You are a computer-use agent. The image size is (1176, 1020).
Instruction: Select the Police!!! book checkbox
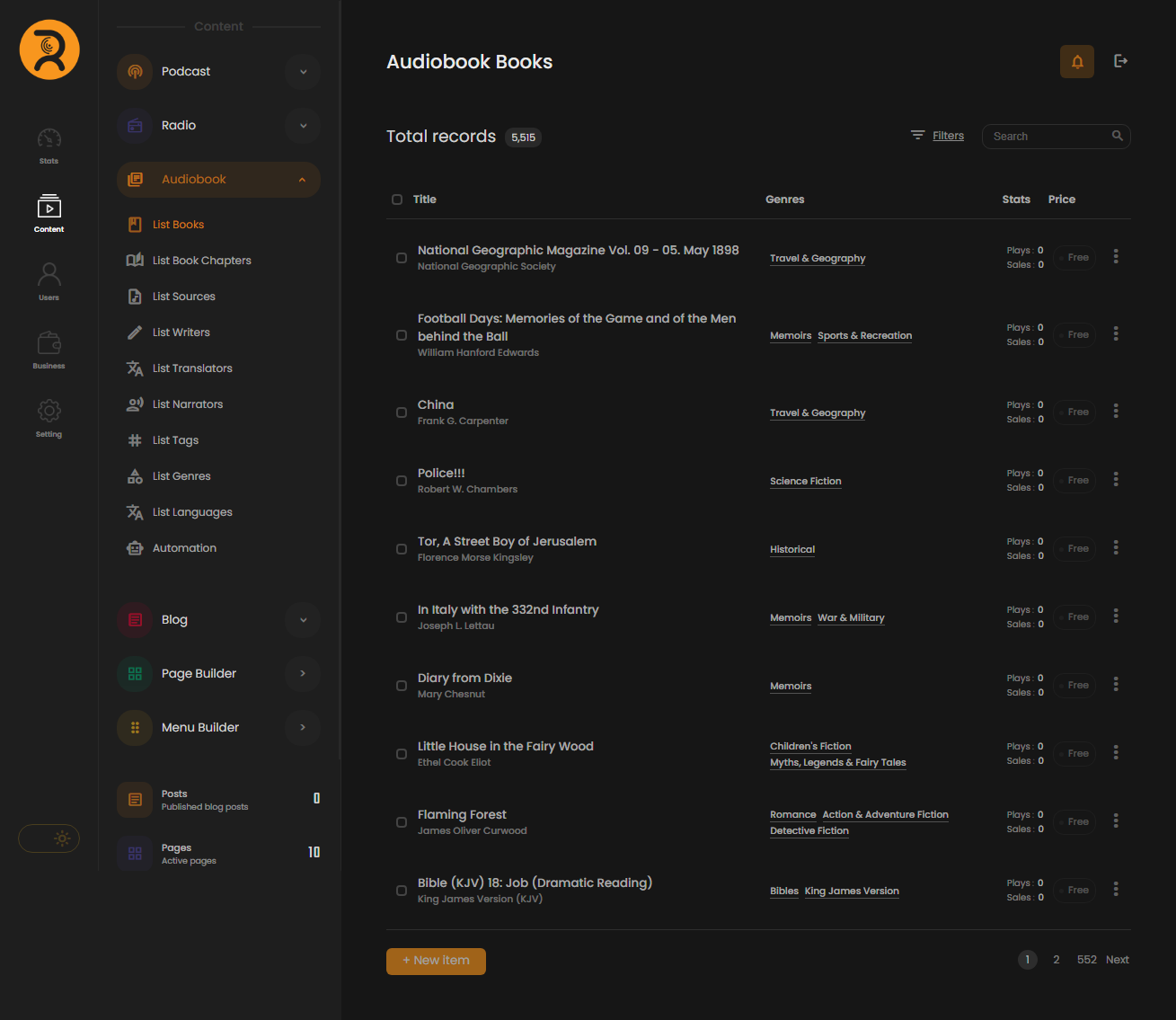pos(402,481)
